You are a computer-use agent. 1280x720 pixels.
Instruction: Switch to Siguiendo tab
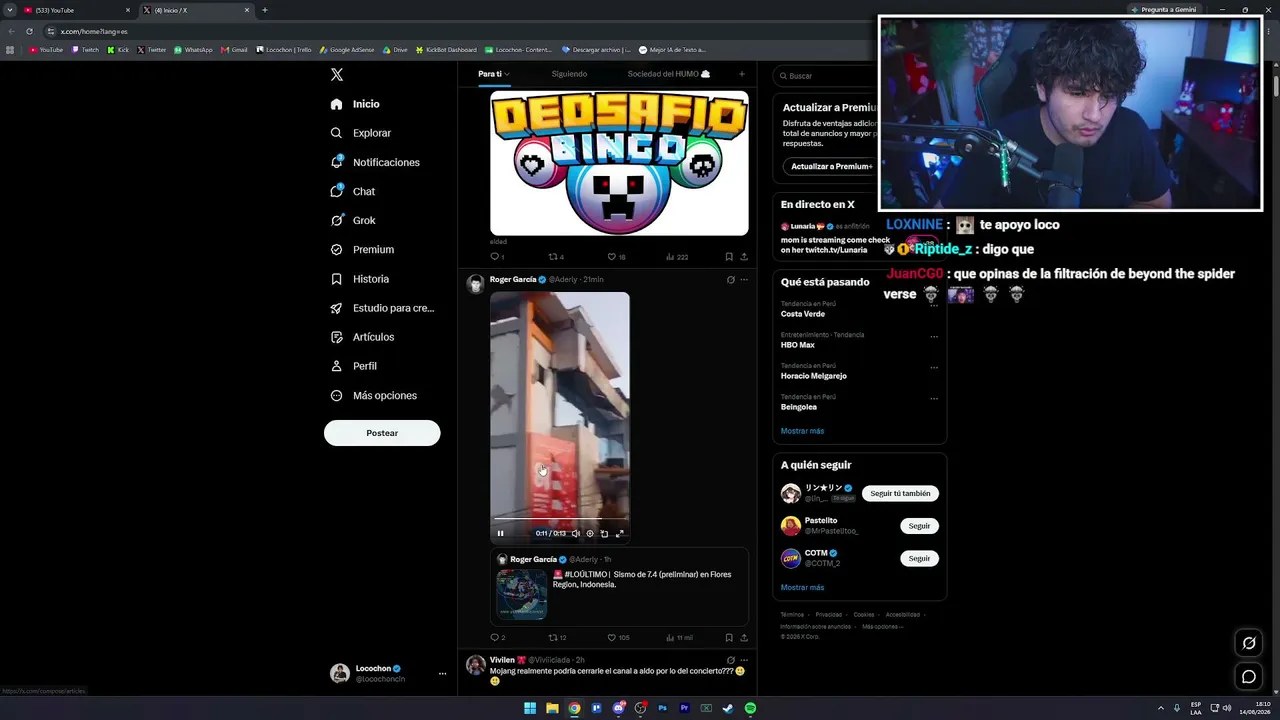click(x=569, y=74)
